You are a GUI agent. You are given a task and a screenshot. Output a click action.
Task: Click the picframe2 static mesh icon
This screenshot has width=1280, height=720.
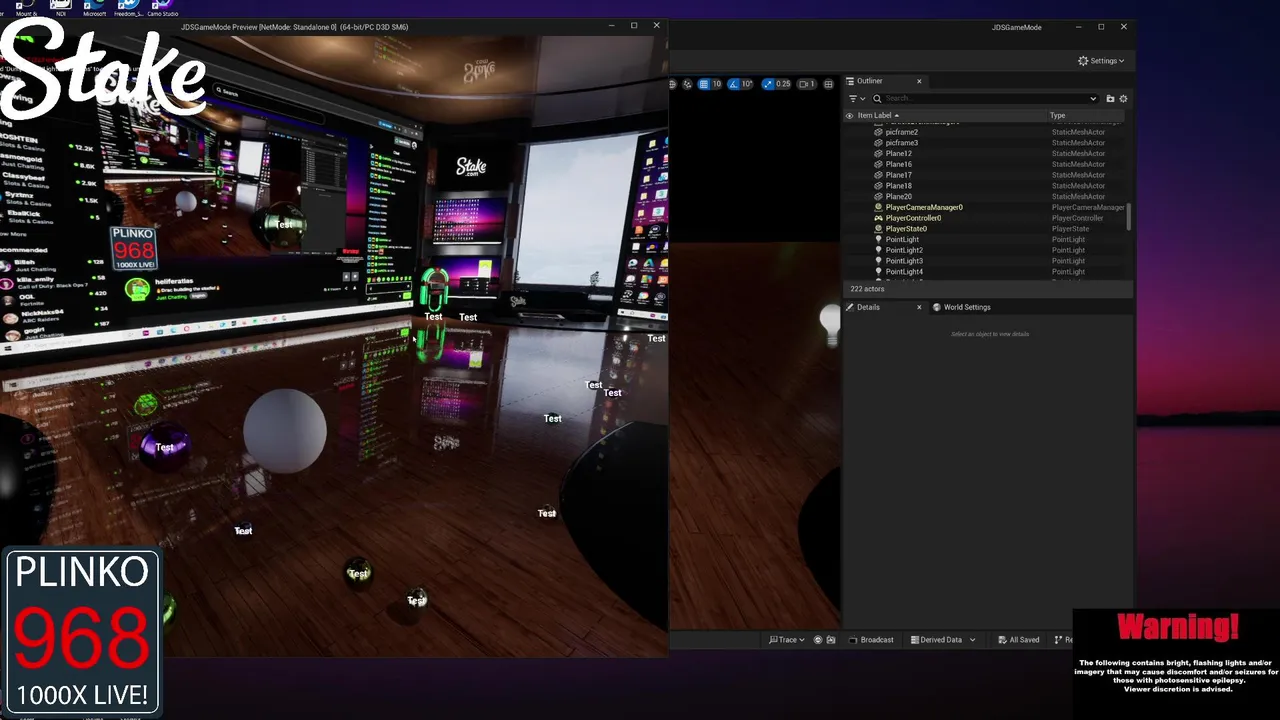coord(879,132)
